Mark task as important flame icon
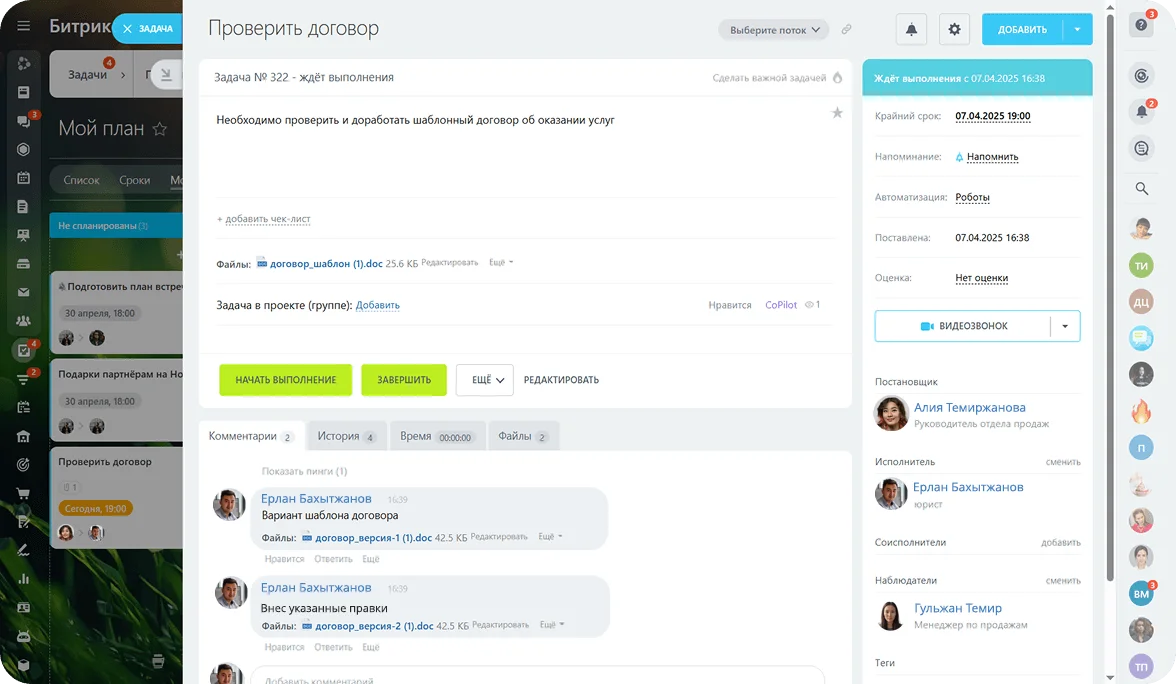Viewport: 1176px width, 684px height. pos(838,77)
